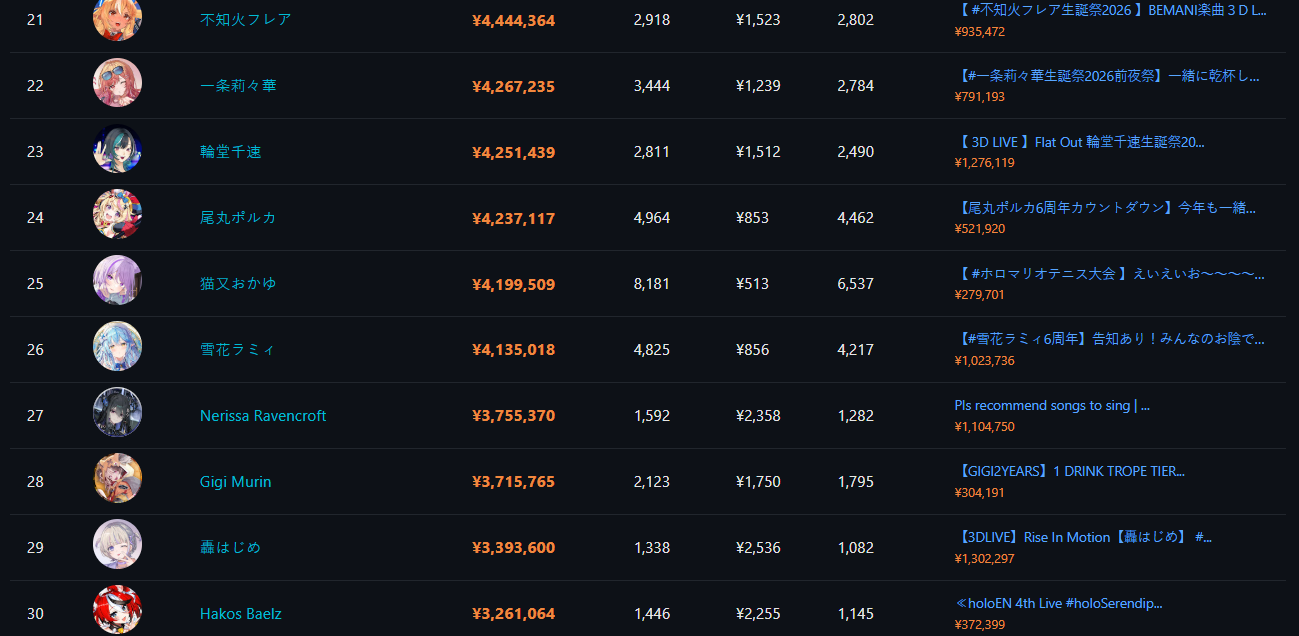Visit Hakos Baelz's channel name link
Viewport: 1299px width, 636px height.
point(241,614)
